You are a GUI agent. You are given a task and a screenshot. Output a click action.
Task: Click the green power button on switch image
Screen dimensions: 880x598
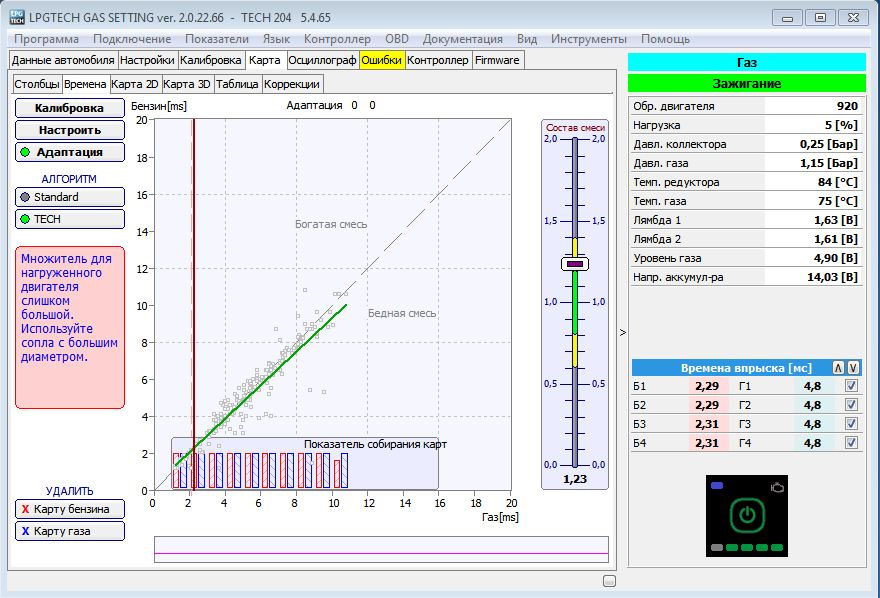[746, 514]
